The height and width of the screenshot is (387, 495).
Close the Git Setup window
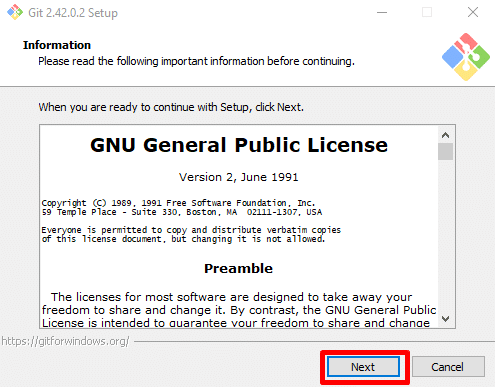[473, 13]
